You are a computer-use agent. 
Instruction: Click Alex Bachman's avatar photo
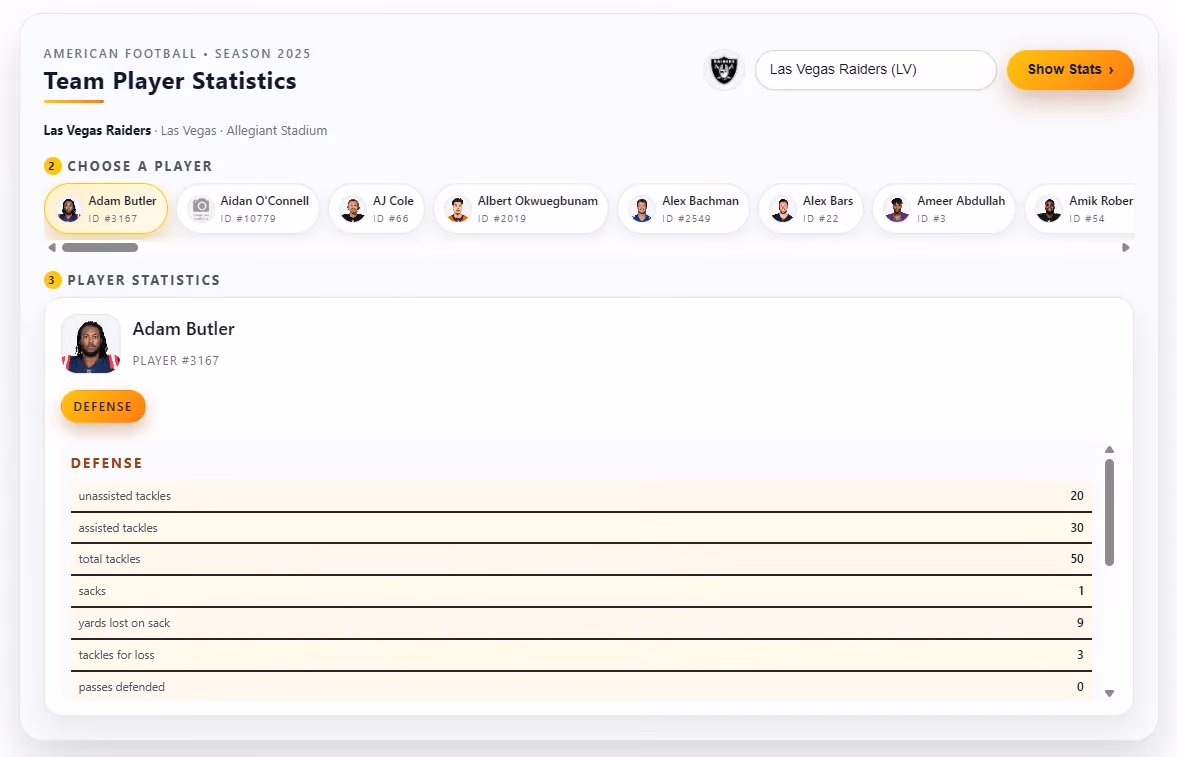click(642, 209)
